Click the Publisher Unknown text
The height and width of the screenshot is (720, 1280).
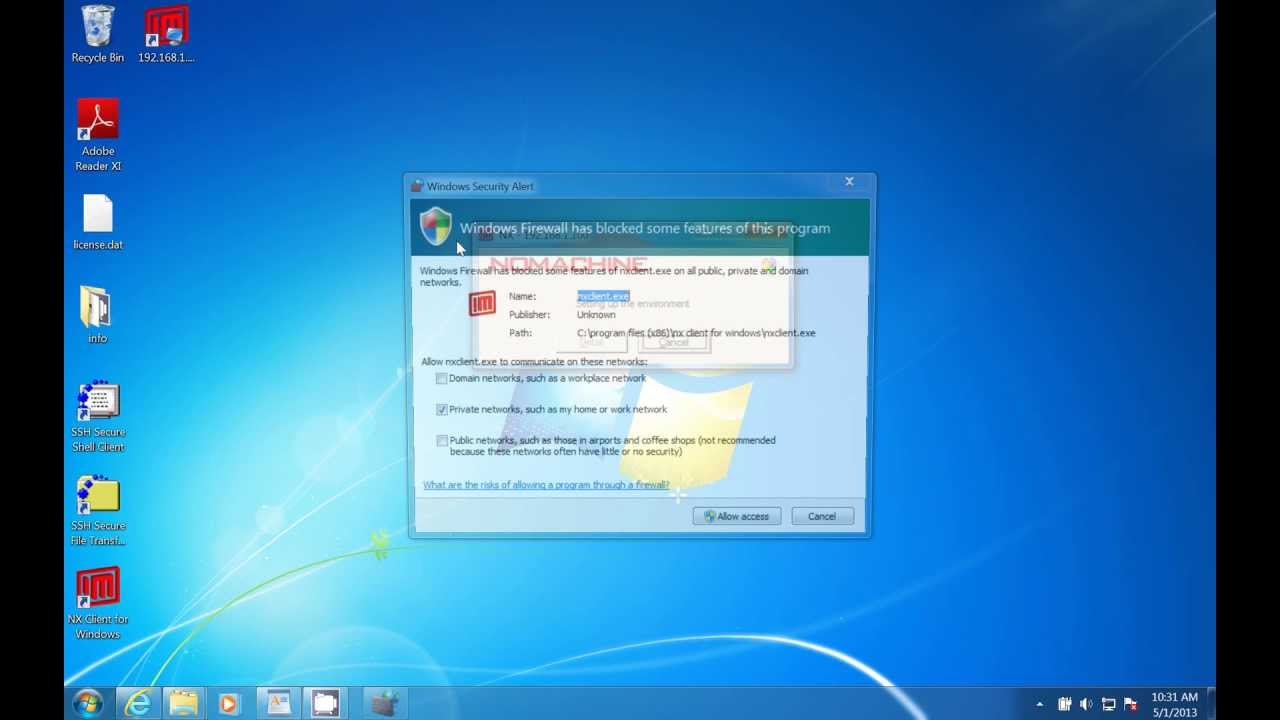pyautogui.click(x=596, y=315)
